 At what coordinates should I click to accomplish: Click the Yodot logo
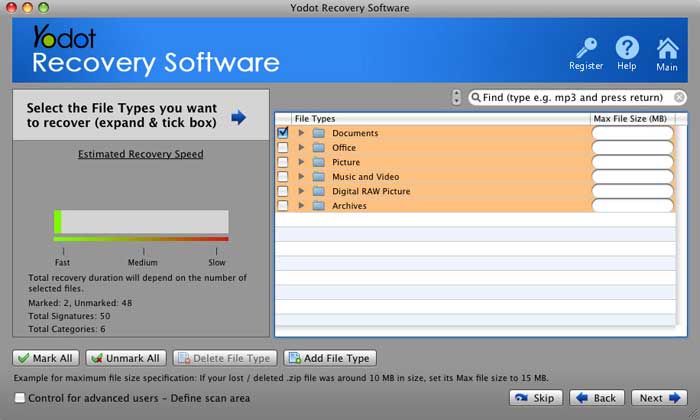tap(64, 37)
